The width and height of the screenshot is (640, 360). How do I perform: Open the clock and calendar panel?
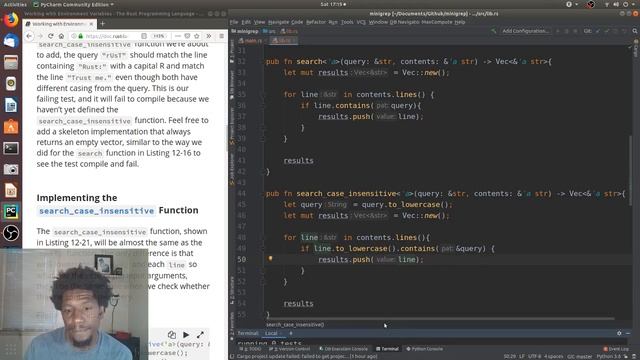click(x=333, y=4)
